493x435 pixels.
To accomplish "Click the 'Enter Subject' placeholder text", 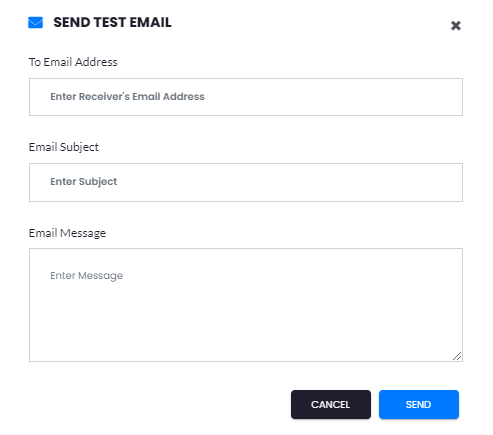I will [84, 182].
